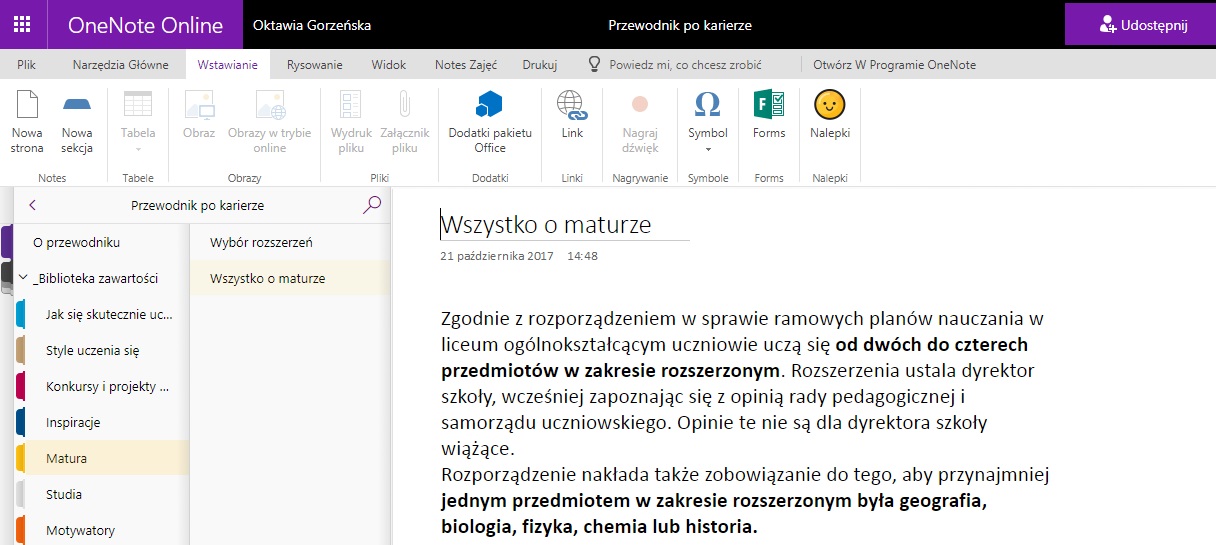Add a new section with Nowa sekcja
1216x545 pixels.
tap(77, 122)
